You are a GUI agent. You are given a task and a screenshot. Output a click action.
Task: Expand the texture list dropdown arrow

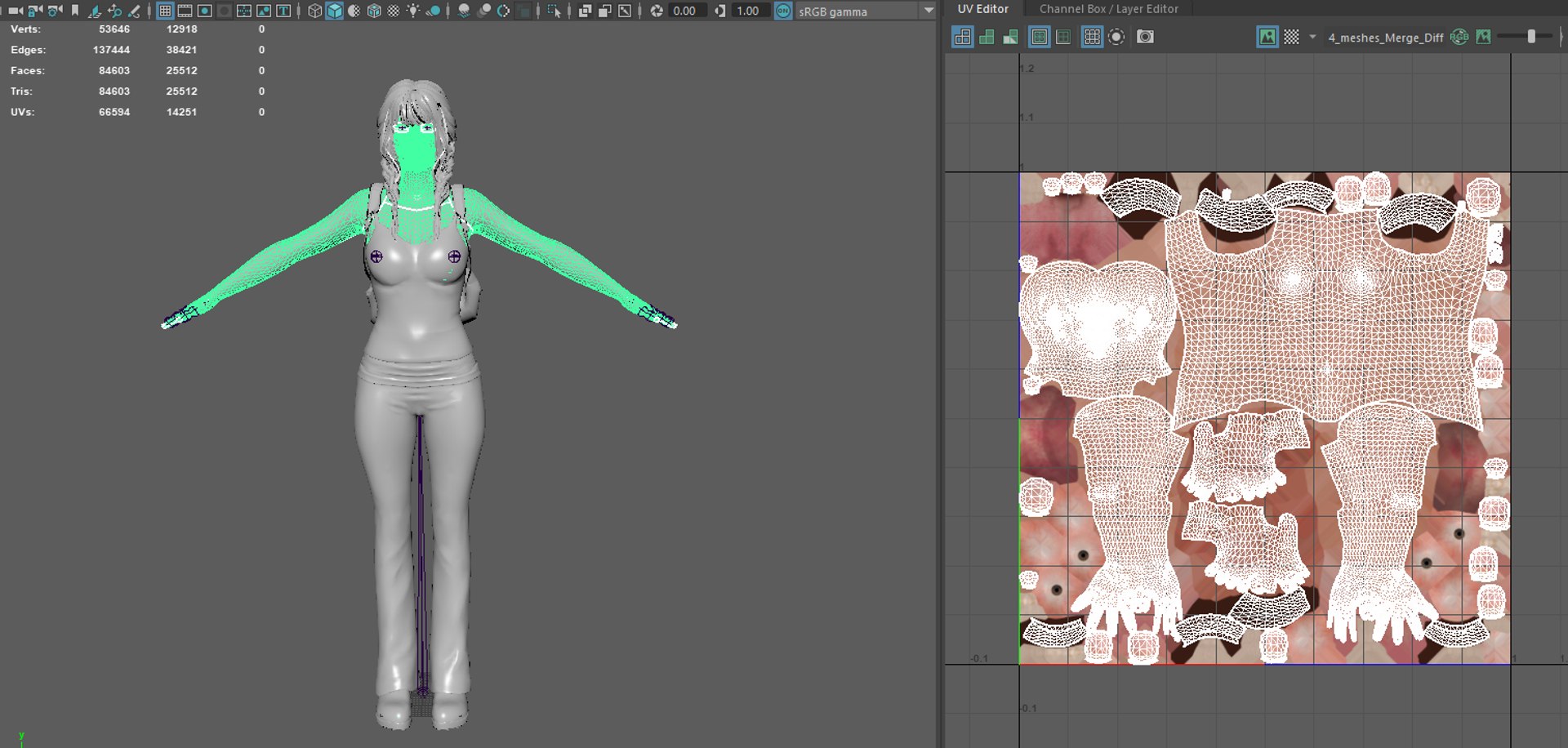tap(1312, 37)
